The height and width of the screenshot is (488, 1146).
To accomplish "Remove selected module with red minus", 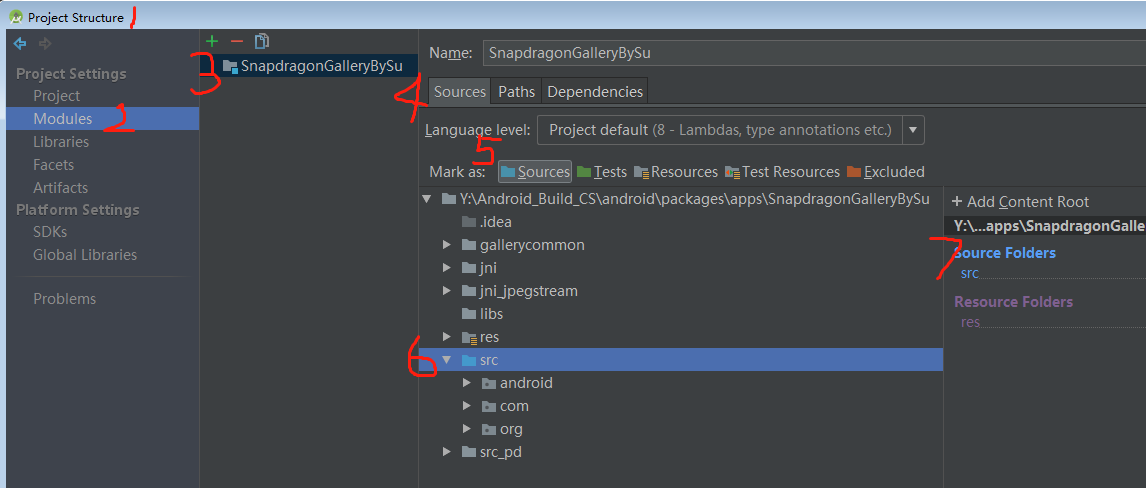I will coord(236,42).
